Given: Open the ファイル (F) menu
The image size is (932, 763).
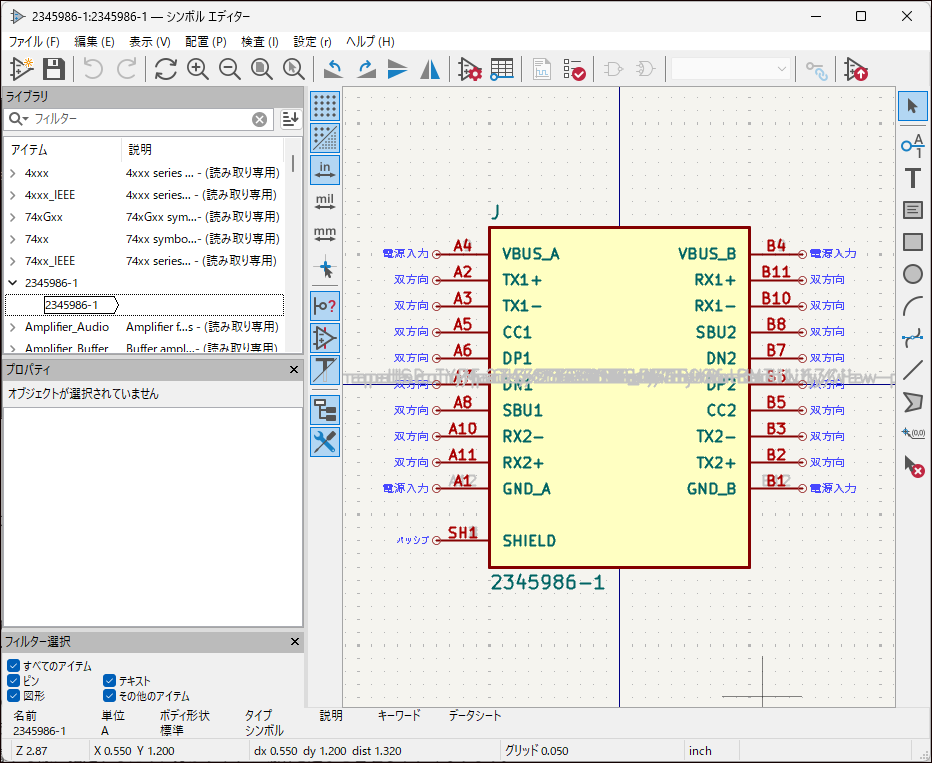Looking at the screenshot, I should coord(34,42).
